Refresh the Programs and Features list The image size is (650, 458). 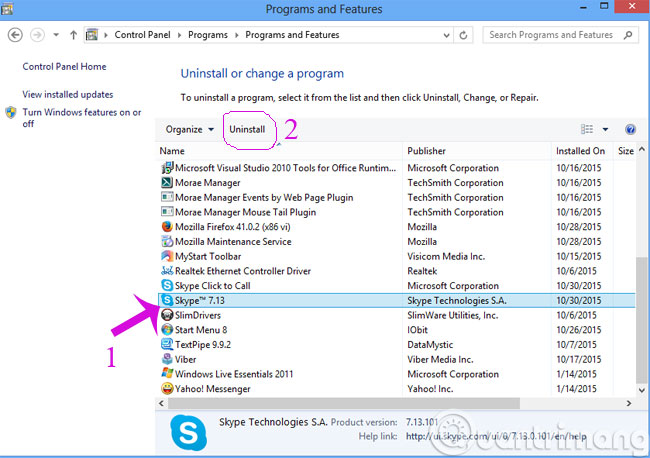click(463, 35)
